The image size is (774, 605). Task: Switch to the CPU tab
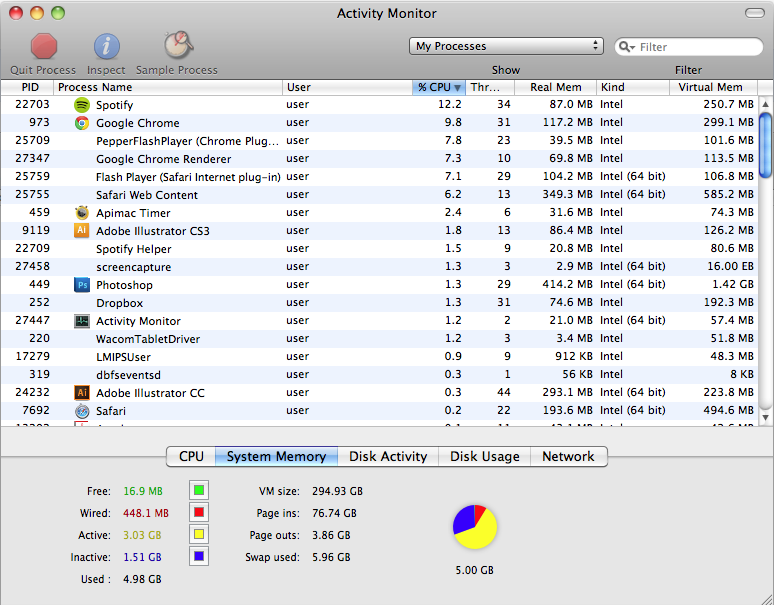pos(191,456)
